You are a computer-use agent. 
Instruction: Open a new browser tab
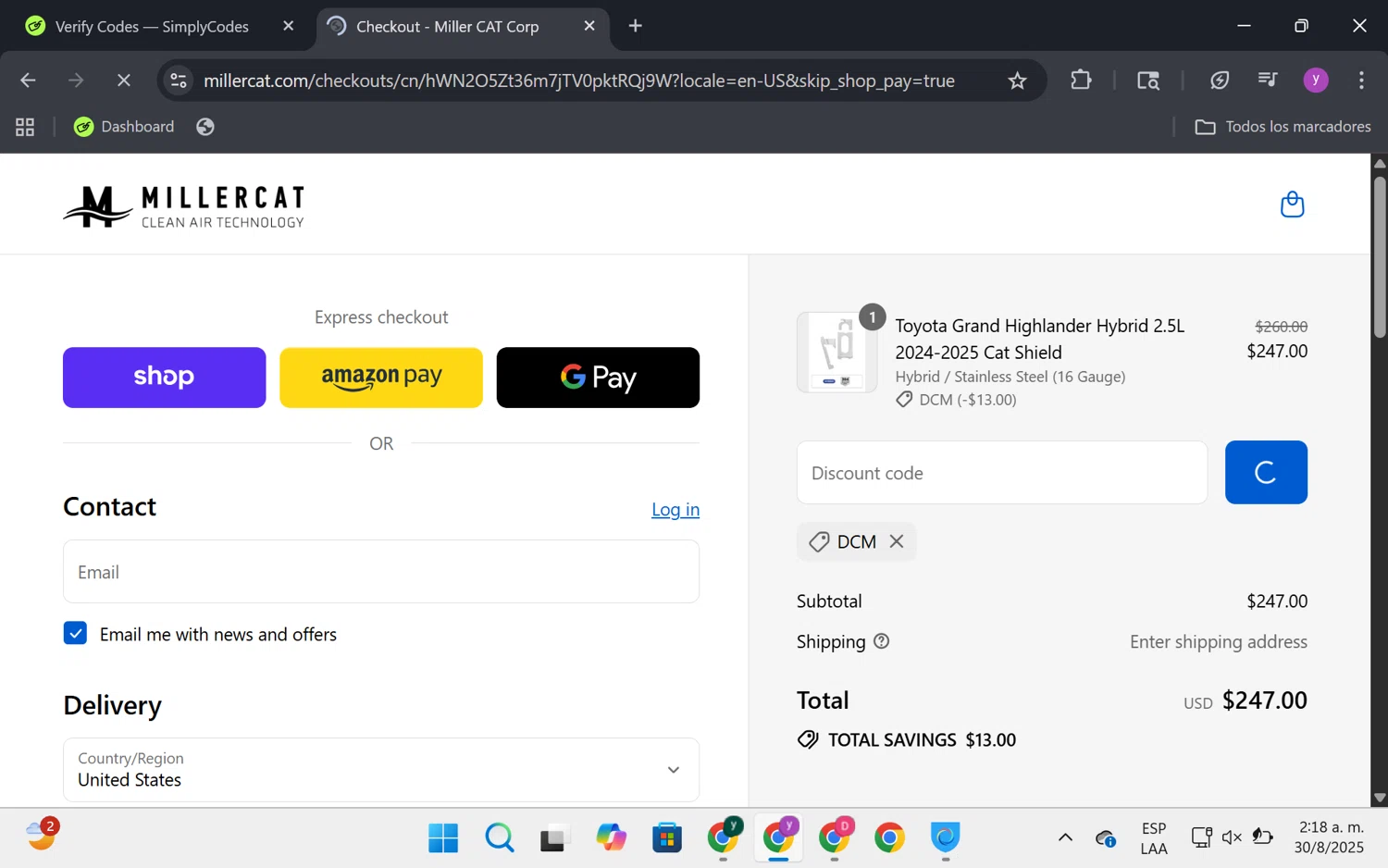(x=635, y=26)
